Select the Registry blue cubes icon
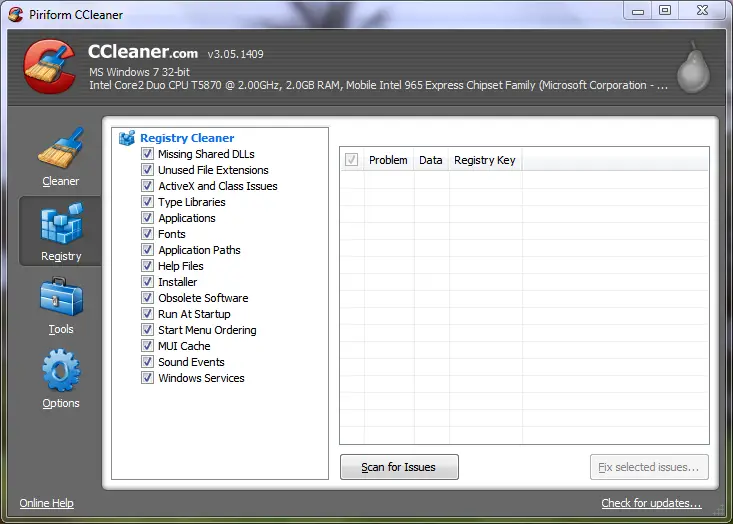The height and width of the screenshot is (524, 733). click(x=62, y=223)
